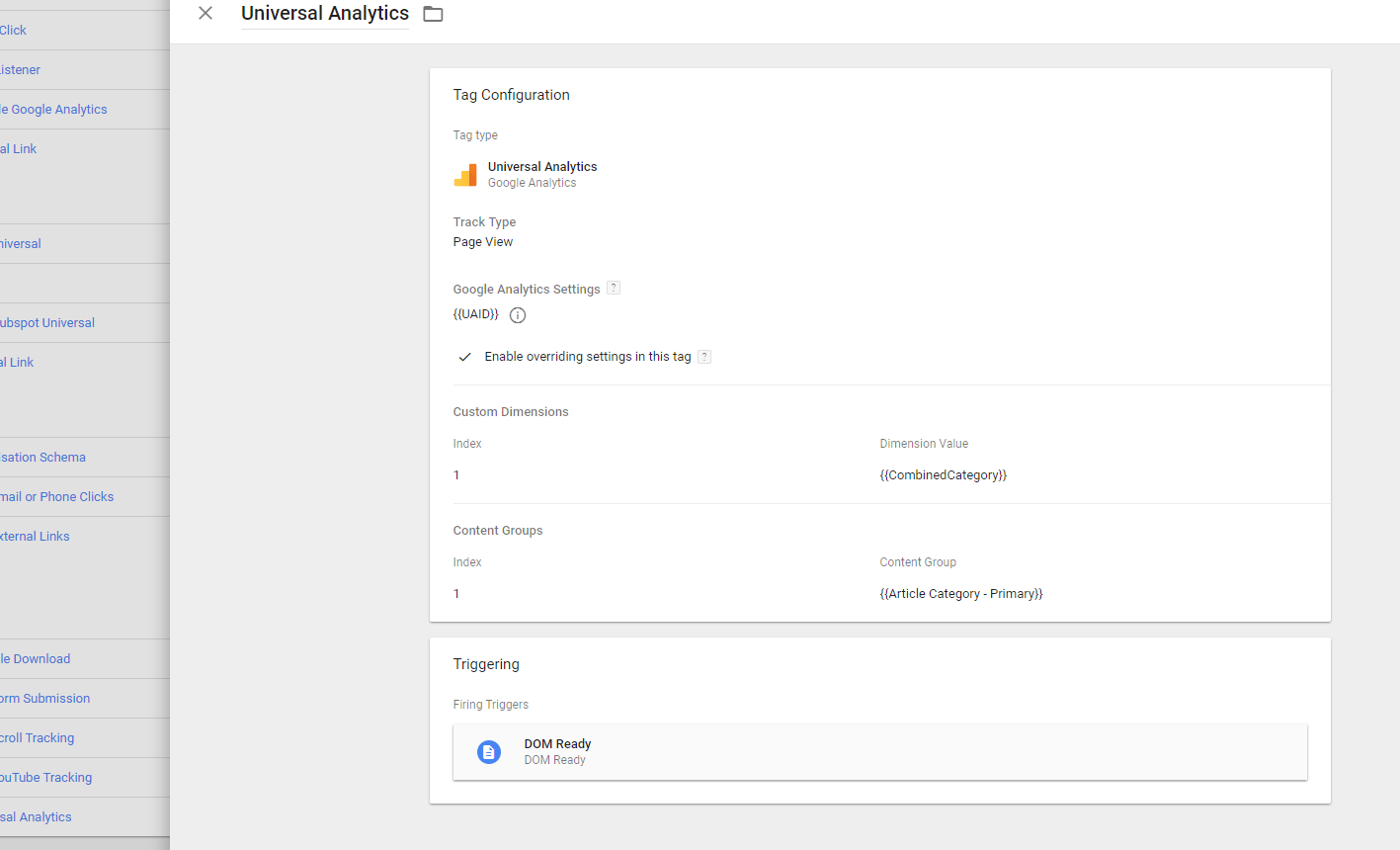1400x850 pixels.
Task: Open the Form Submission tag link
Action: [44, 699]
